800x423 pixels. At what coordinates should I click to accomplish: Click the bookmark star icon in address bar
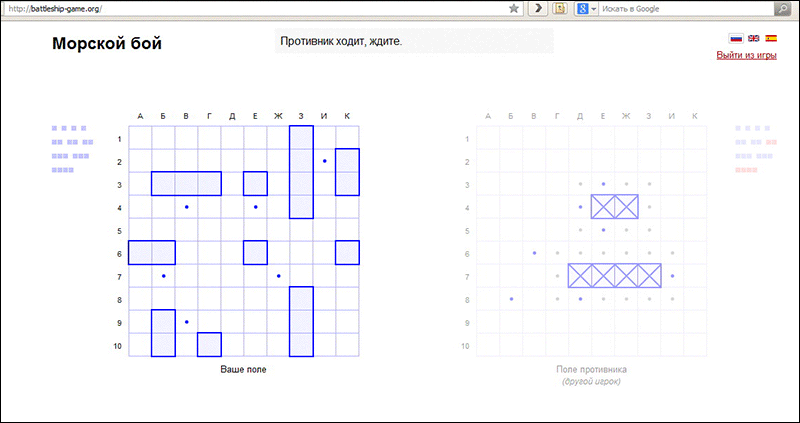coord(514,9)
